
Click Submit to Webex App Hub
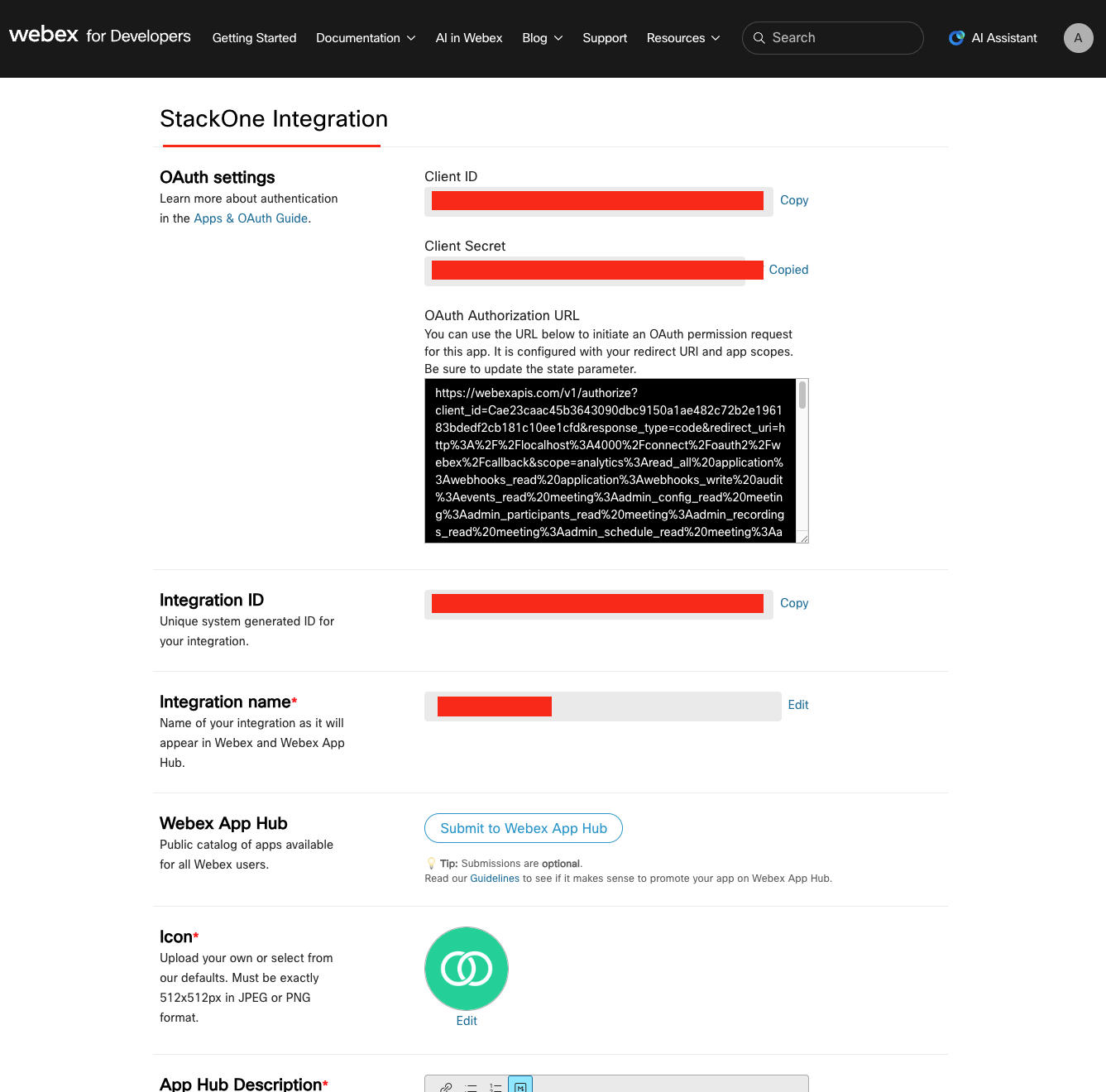pyautogui.click(x=524, y=828)
